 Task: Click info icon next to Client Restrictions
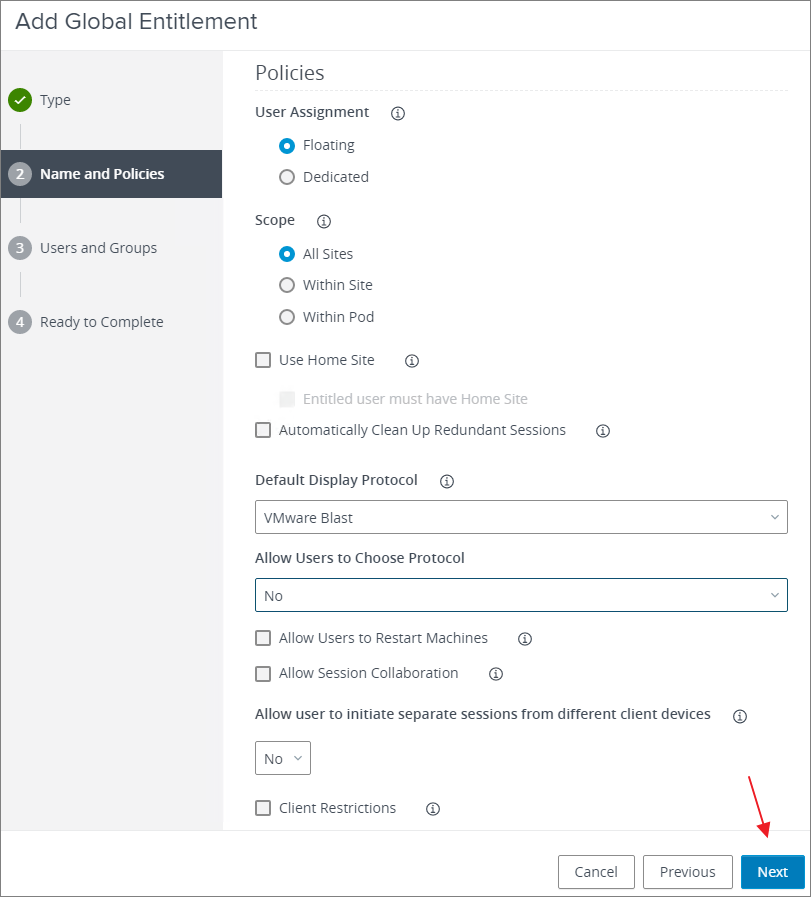pyautogui.click(x=433, y=809)
